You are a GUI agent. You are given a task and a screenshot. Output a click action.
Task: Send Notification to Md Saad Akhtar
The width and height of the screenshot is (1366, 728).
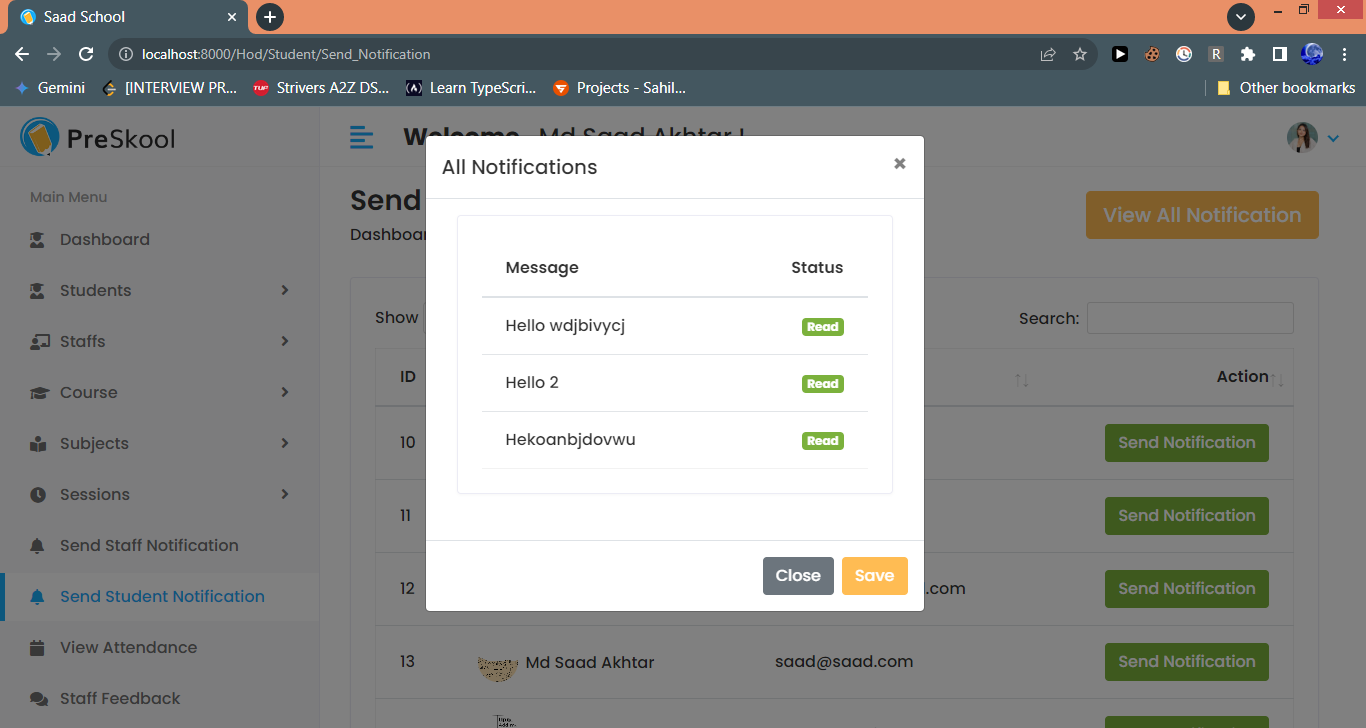click(x=1187, y=662)
